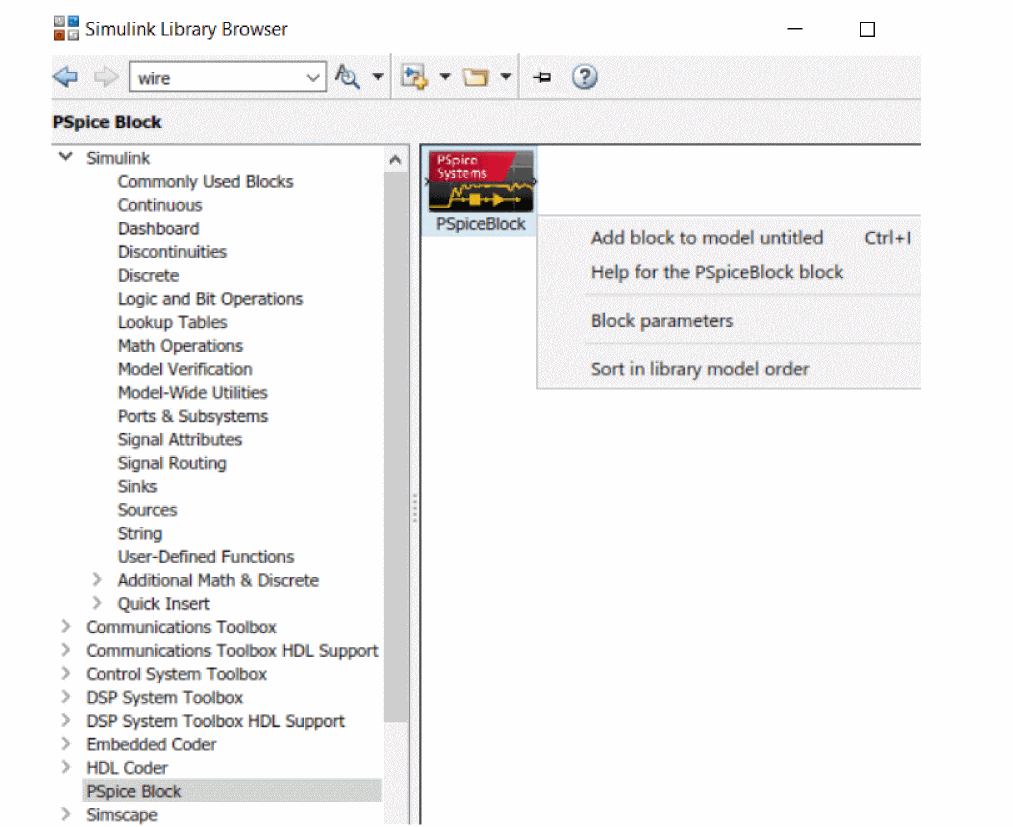Expand the Simscape node
This screenshot has width=1013, height=827.
click(x=65, y=814)
